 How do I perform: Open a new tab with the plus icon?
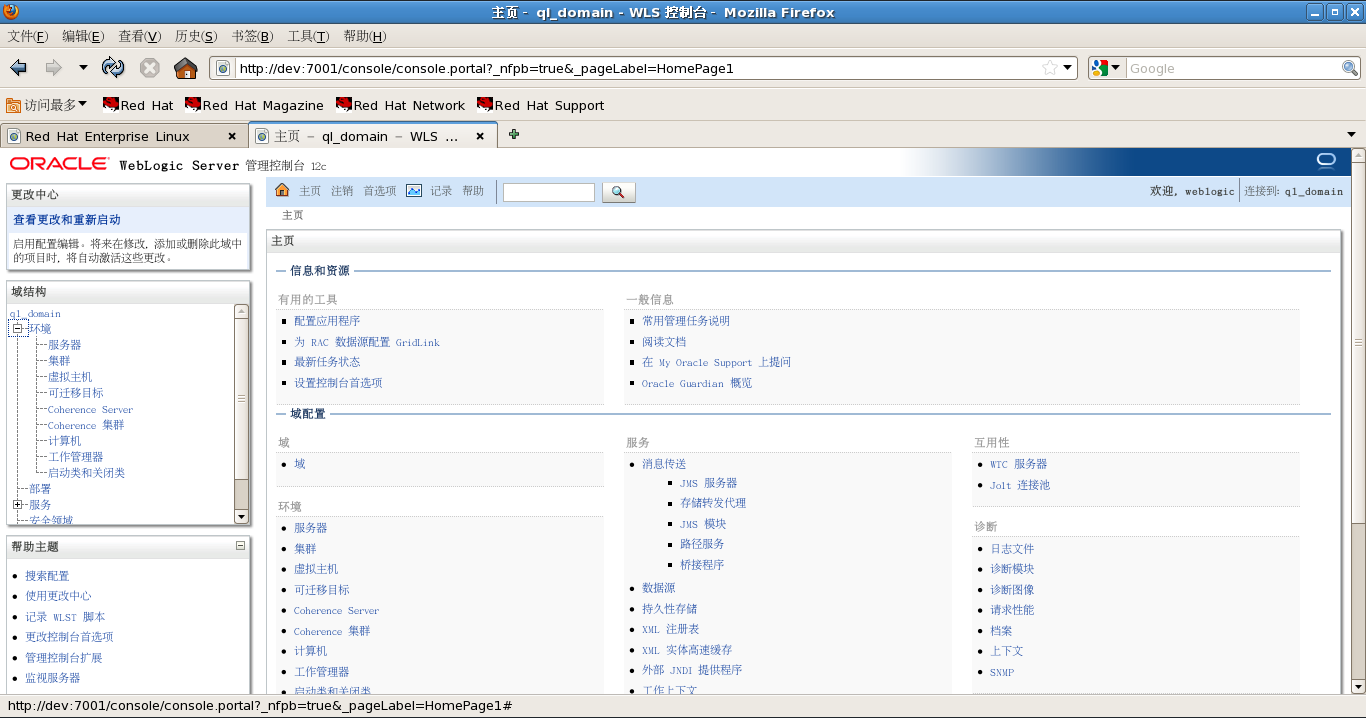coord(513,132)
